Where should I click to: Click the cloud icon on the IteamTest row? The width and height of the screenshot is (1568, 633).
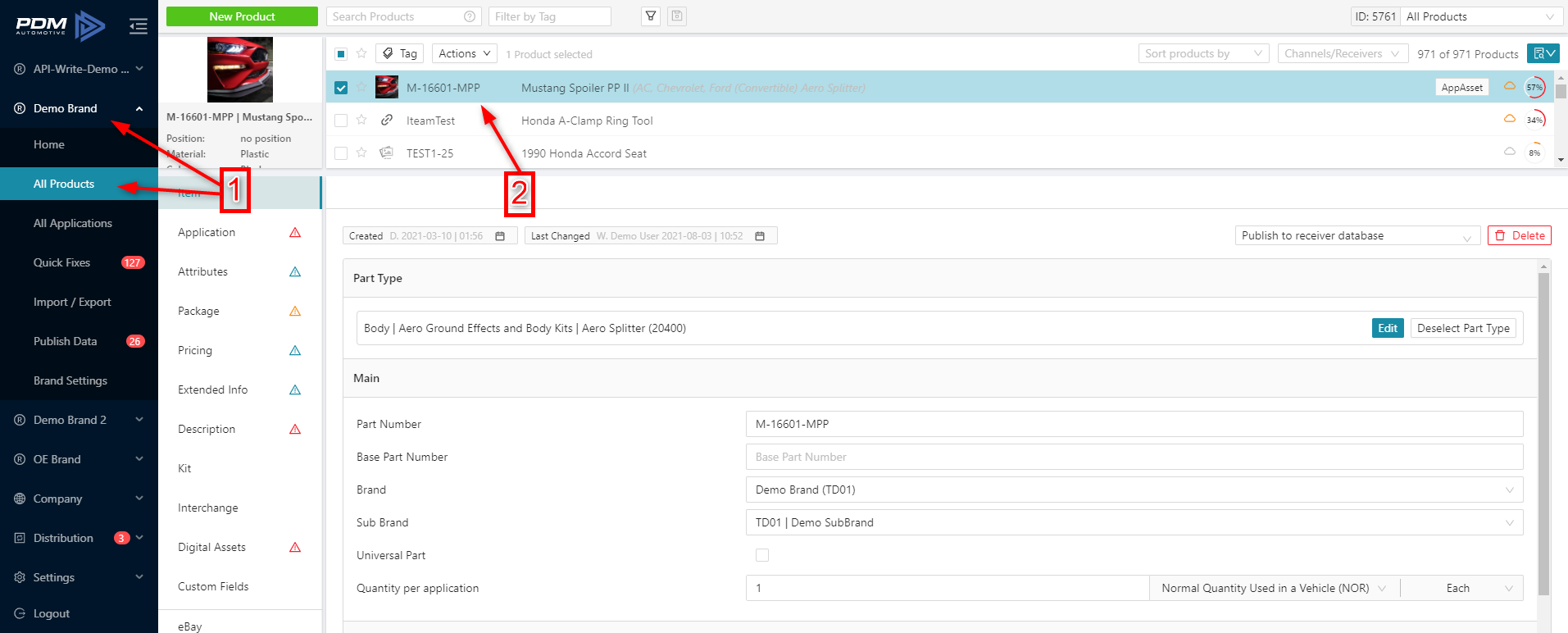[1510, 119]
